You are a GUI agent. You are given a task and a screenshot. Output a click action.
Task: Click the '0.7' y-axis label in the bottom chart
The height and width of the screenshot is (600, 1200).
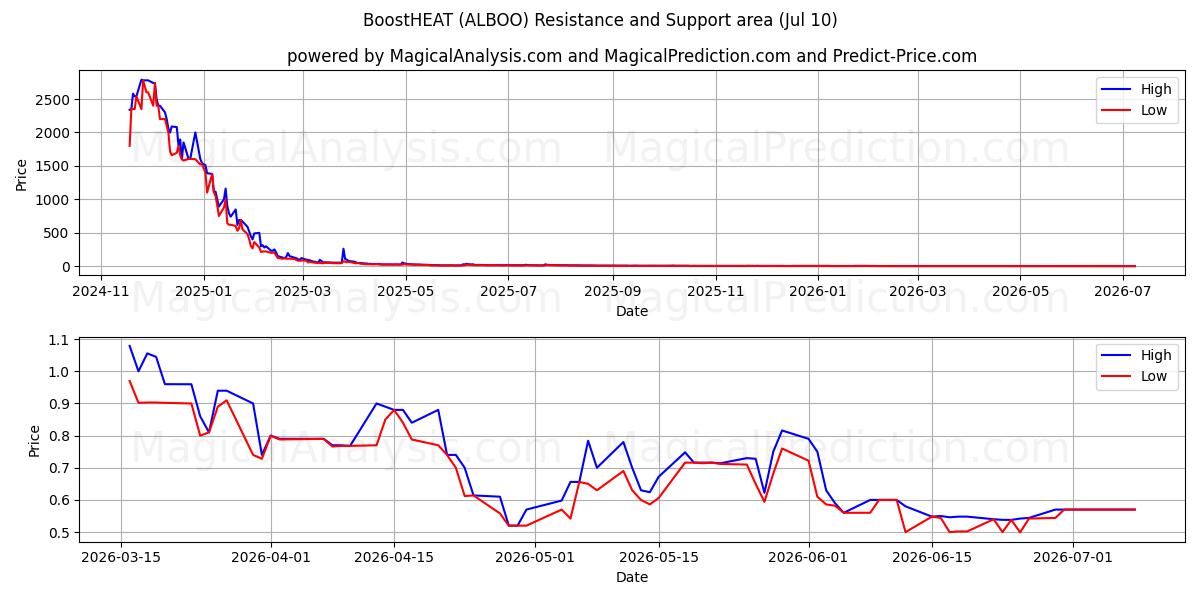58,468
